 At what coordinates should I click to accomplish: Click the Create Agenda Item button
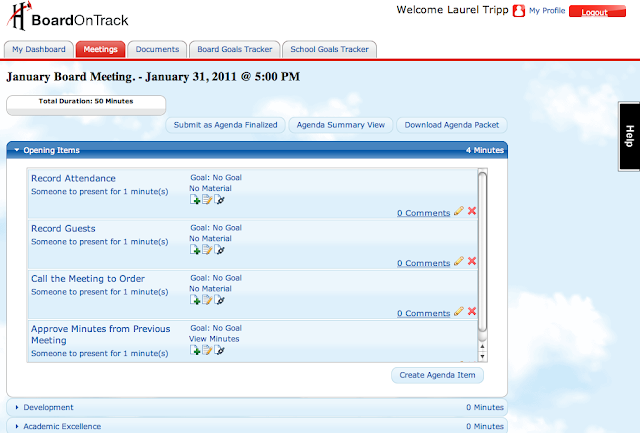pos(438,375)
